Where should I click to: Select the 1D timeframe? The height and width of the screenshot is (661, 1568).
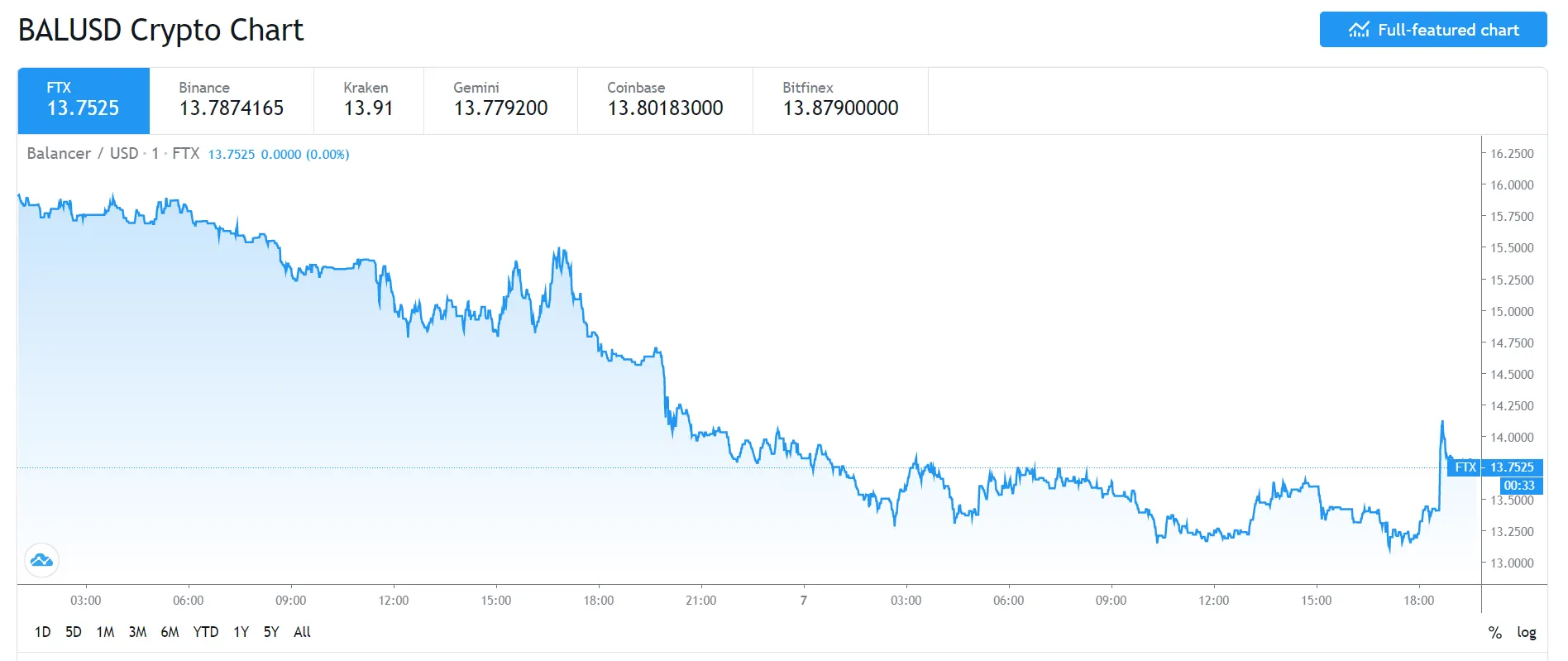pos(42,632)
